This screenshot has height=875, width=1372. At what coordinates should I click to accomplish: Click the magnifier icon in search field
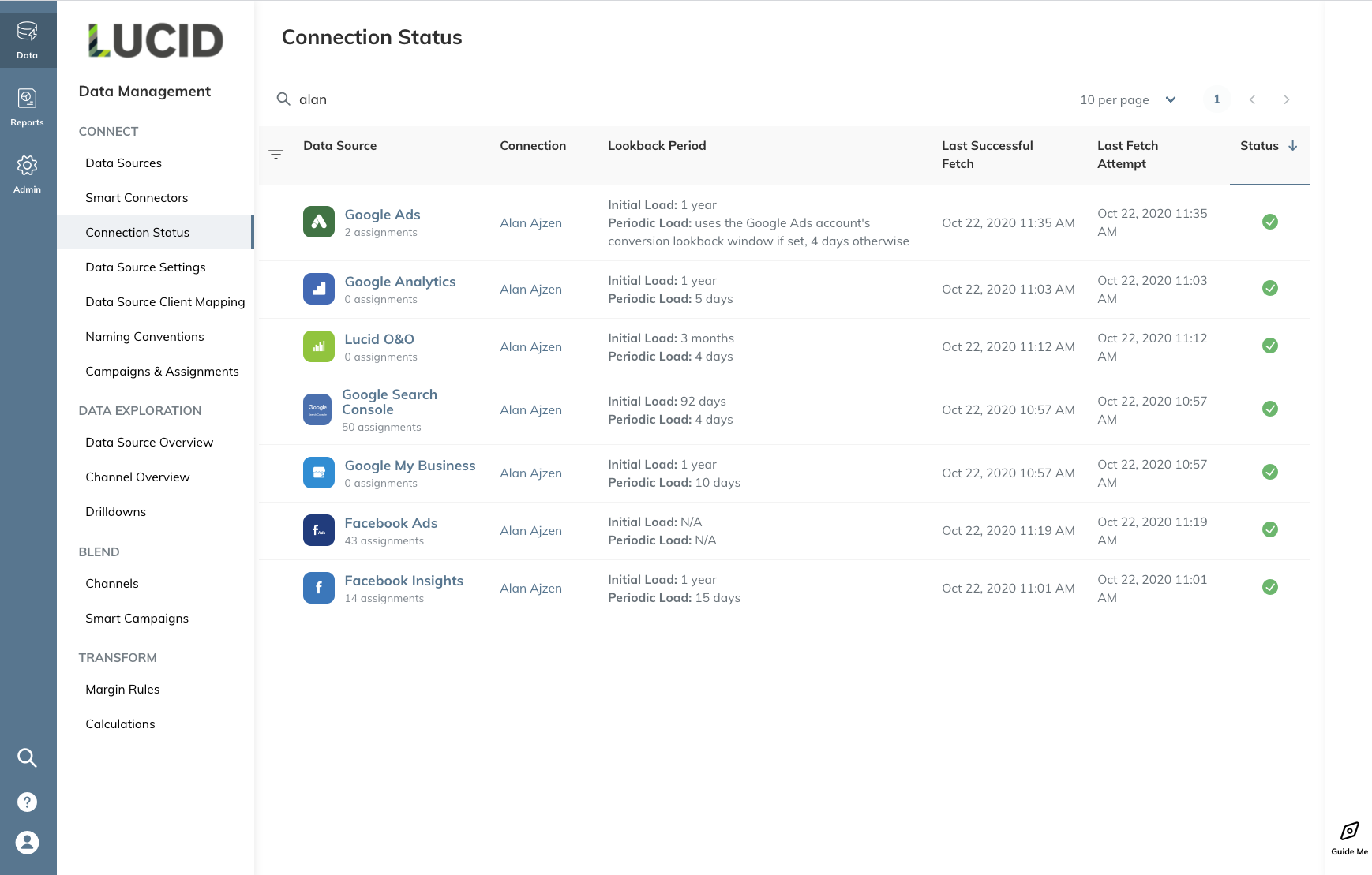pyautogui.click(x=283, y=99)
